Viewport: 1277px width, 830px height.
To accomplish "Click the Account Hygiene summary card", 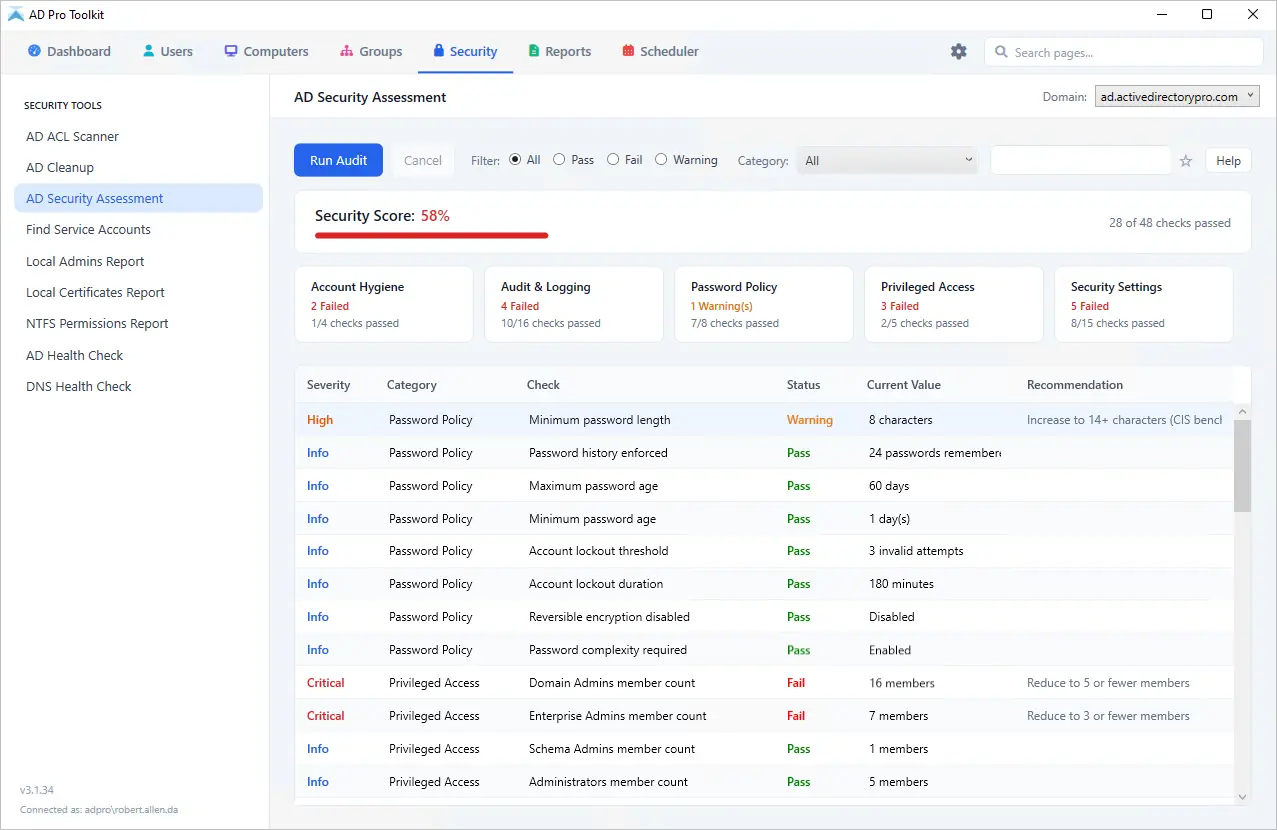I will [384, 304].
